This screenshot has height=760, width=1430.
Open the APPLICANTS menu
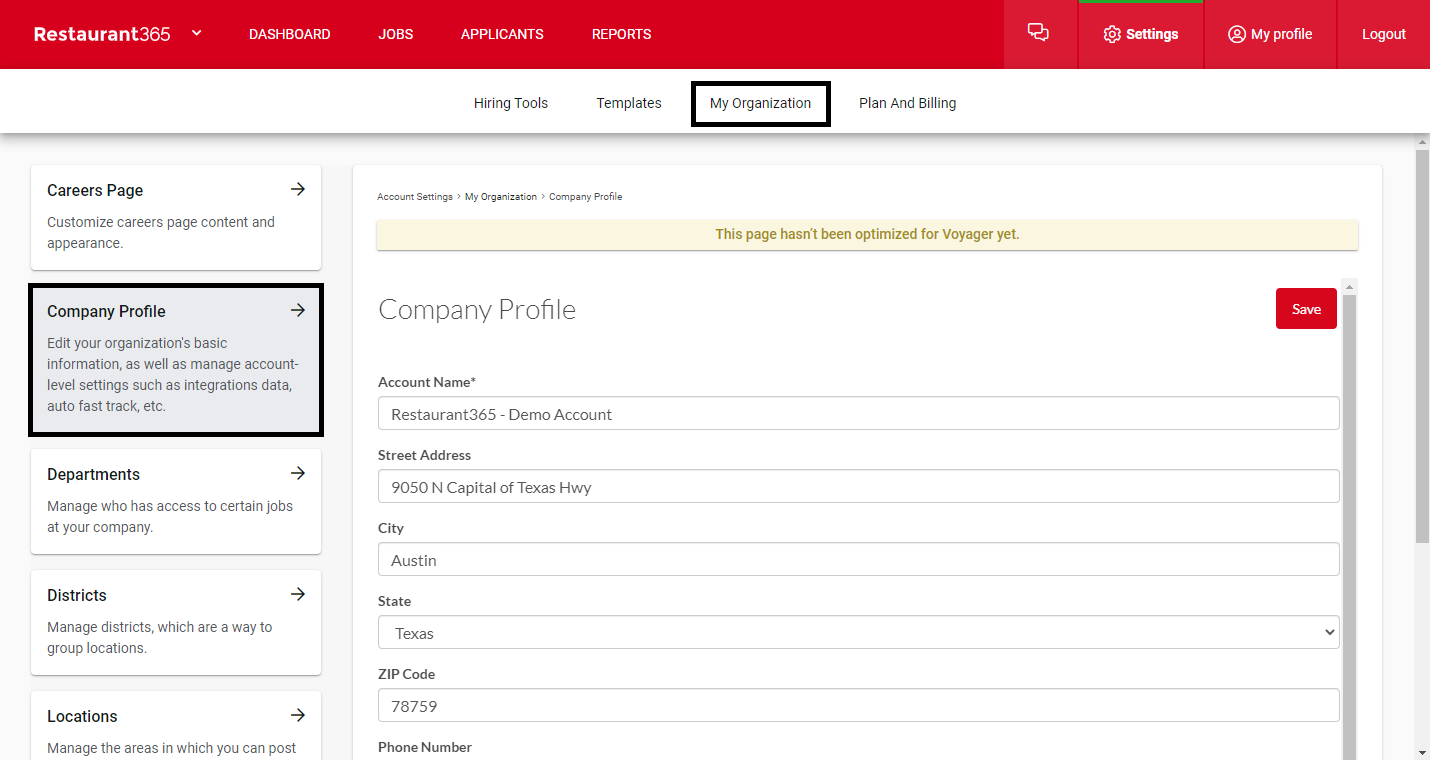(x=502, y=34)
